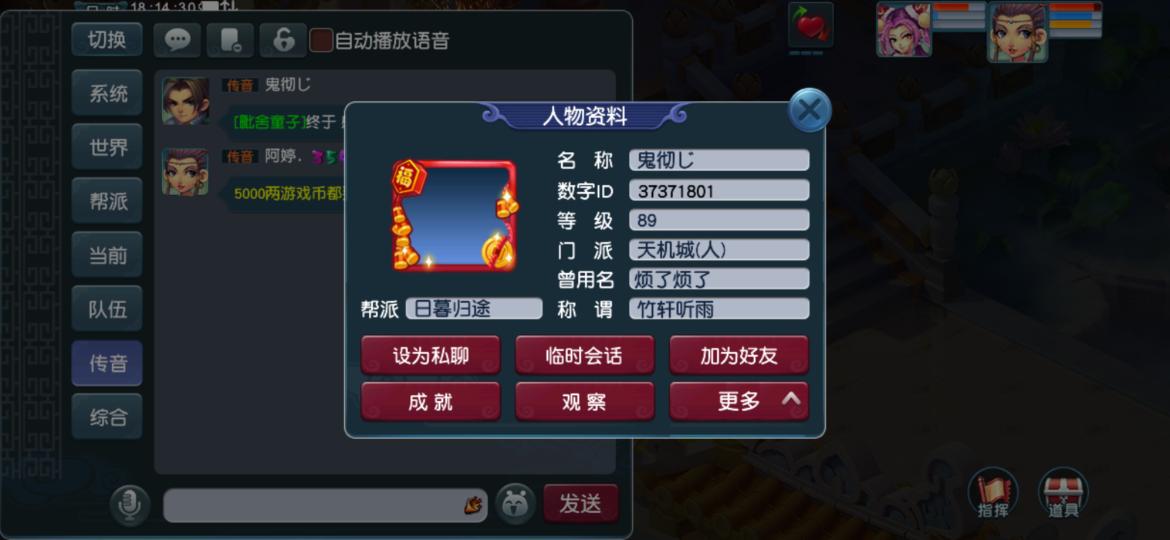Close the 人物资料 dialog
Viewport: 1170px width, 540px height.
(809, 110)
